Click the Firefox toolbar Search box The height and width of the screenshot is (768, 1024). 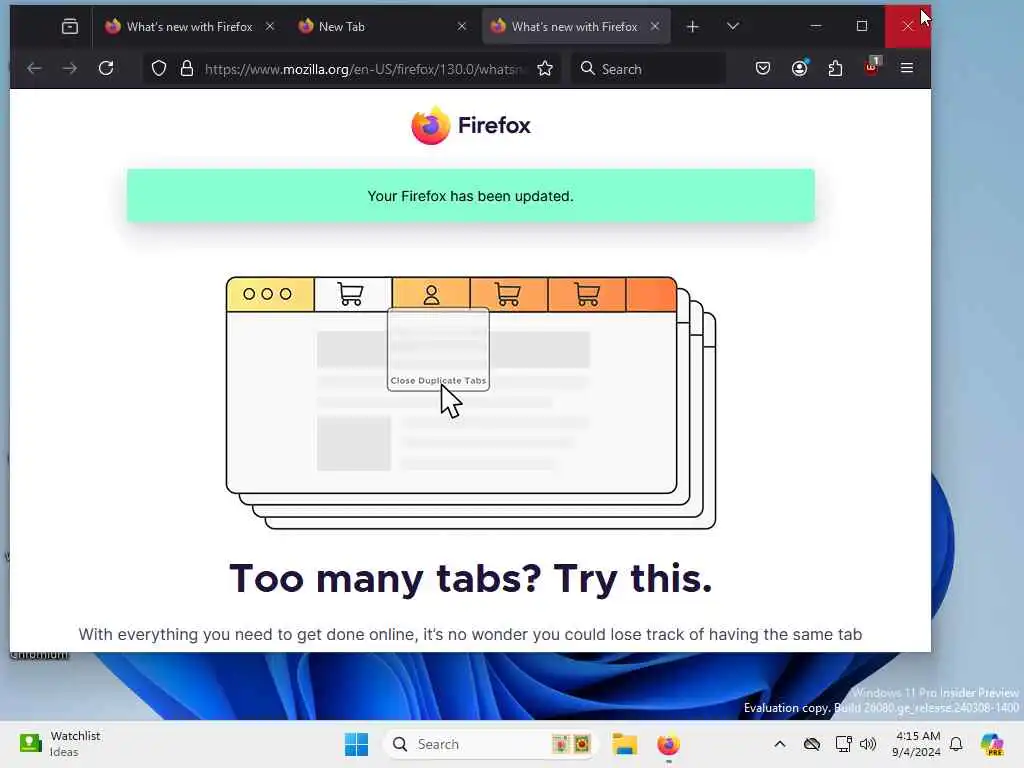click(x=648, y=69)
